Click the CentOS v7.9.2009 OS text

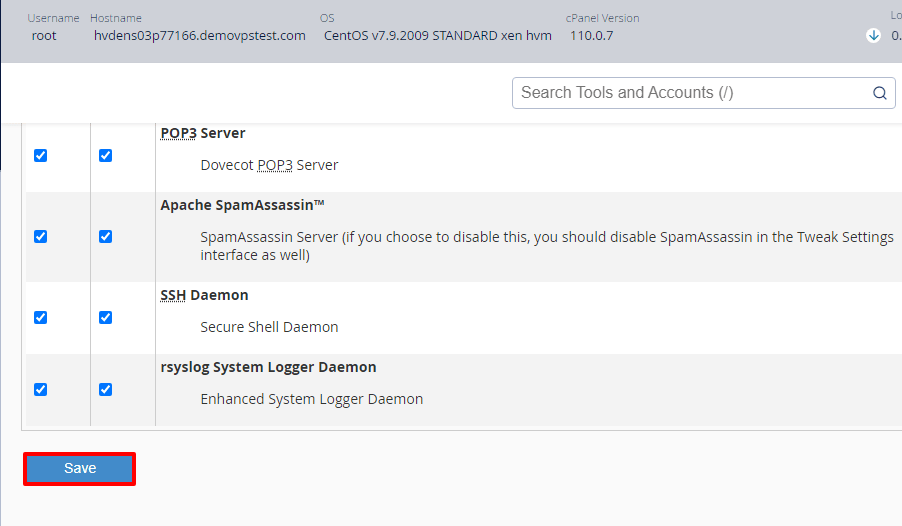(x=438, y=36)
